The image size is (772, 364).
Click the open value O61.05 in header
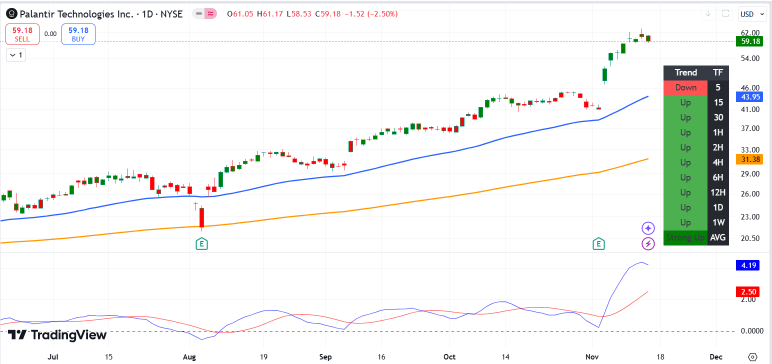tap(241, 14)
